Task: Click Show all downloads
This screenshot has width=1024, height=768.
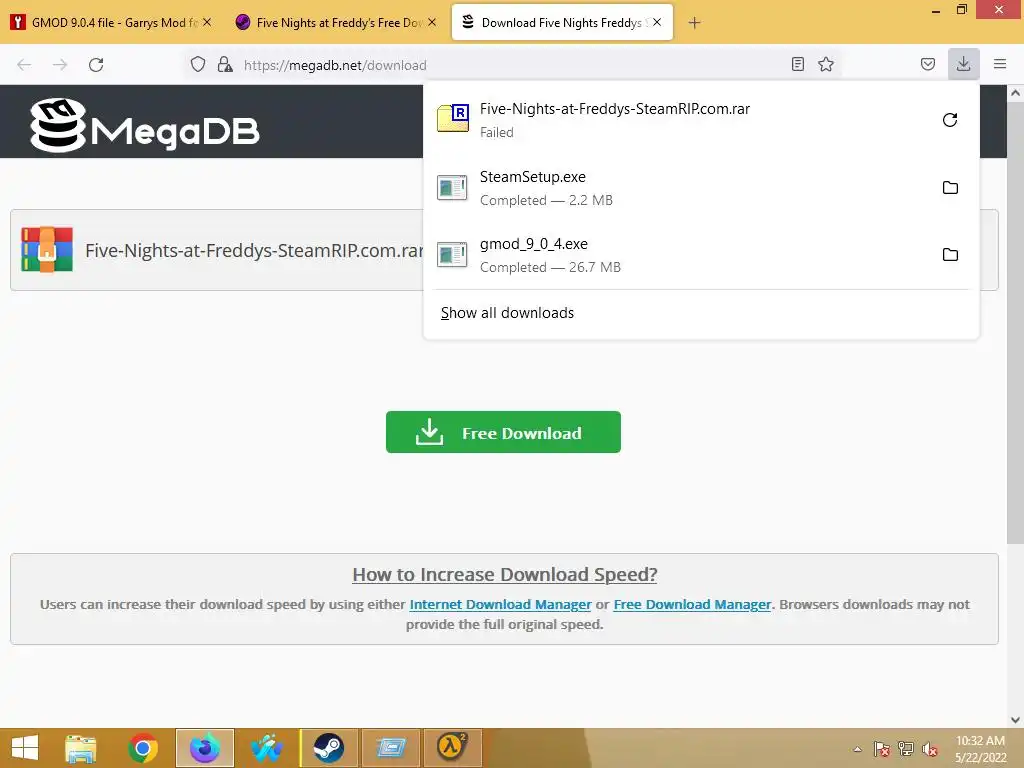Action: [x=507, y=313]
